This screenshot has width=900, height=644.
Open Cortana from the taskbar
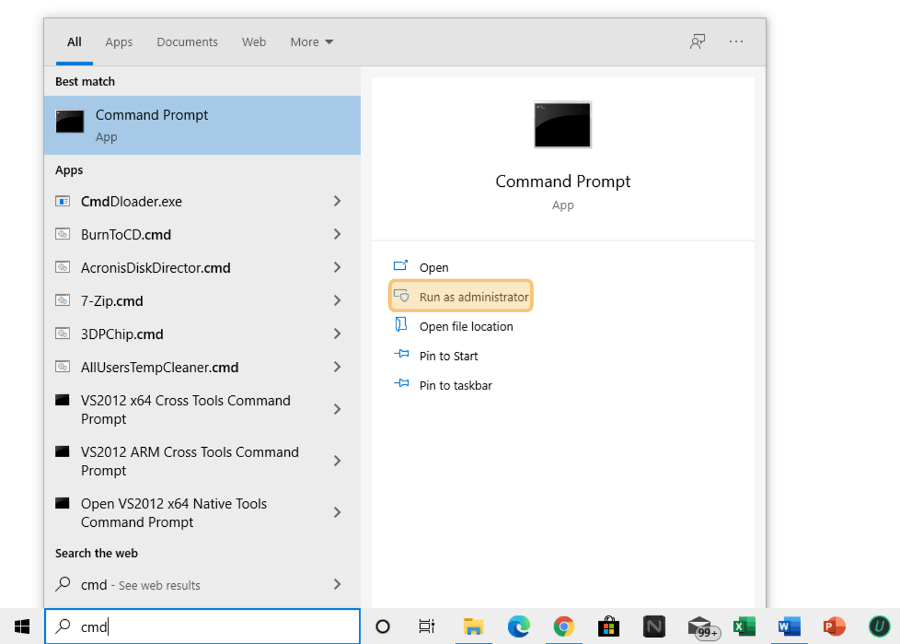[x=383, y=626]
